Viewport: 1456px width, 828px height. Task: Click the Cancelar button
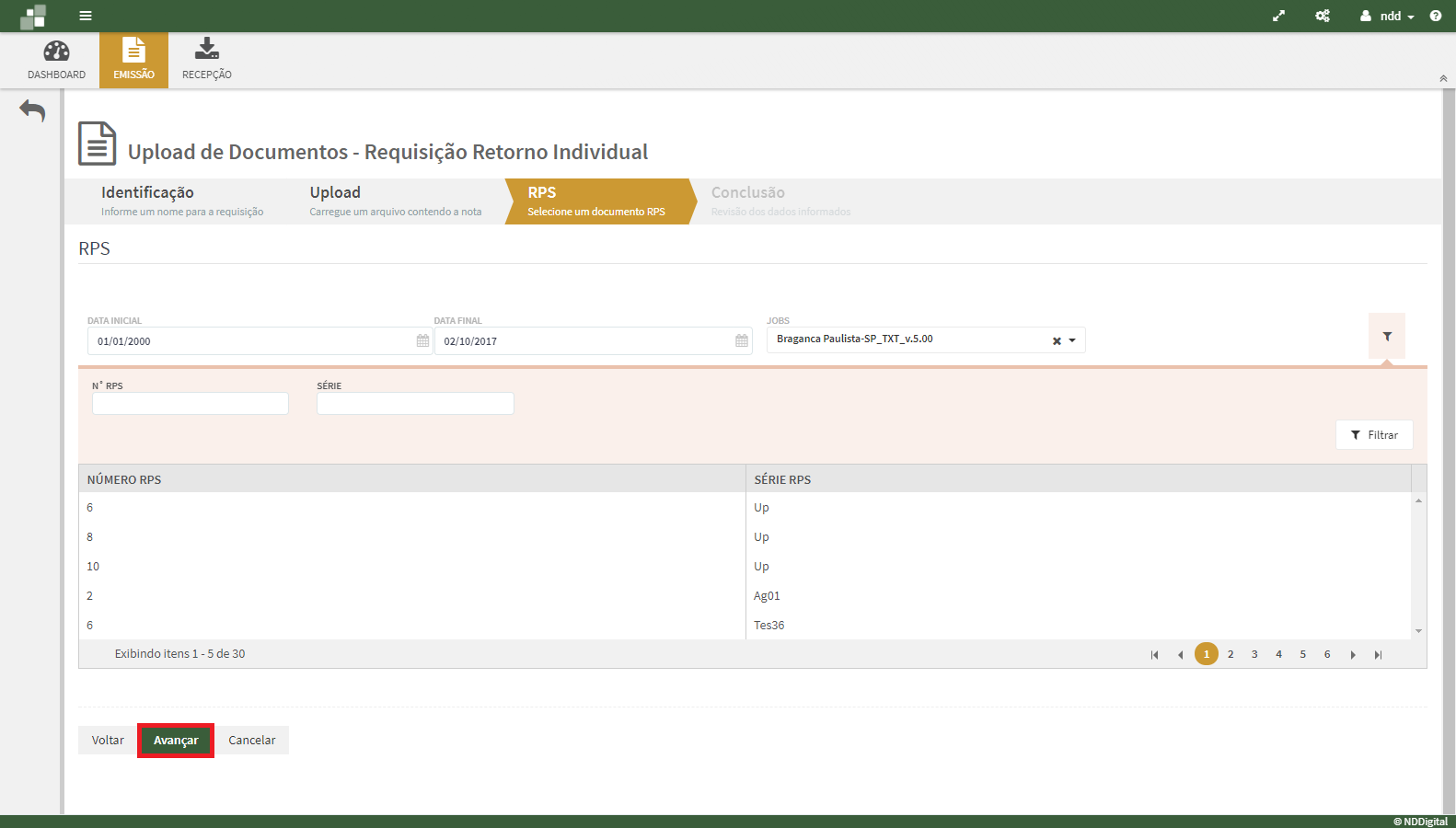252,741
